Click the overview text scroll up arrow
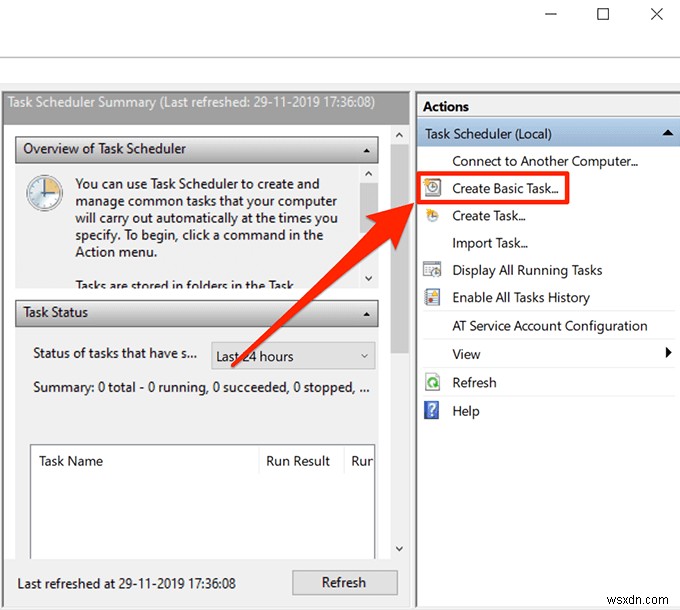This screenshot has height=610, width=680. pyautogui.click(x=369, y=174)
